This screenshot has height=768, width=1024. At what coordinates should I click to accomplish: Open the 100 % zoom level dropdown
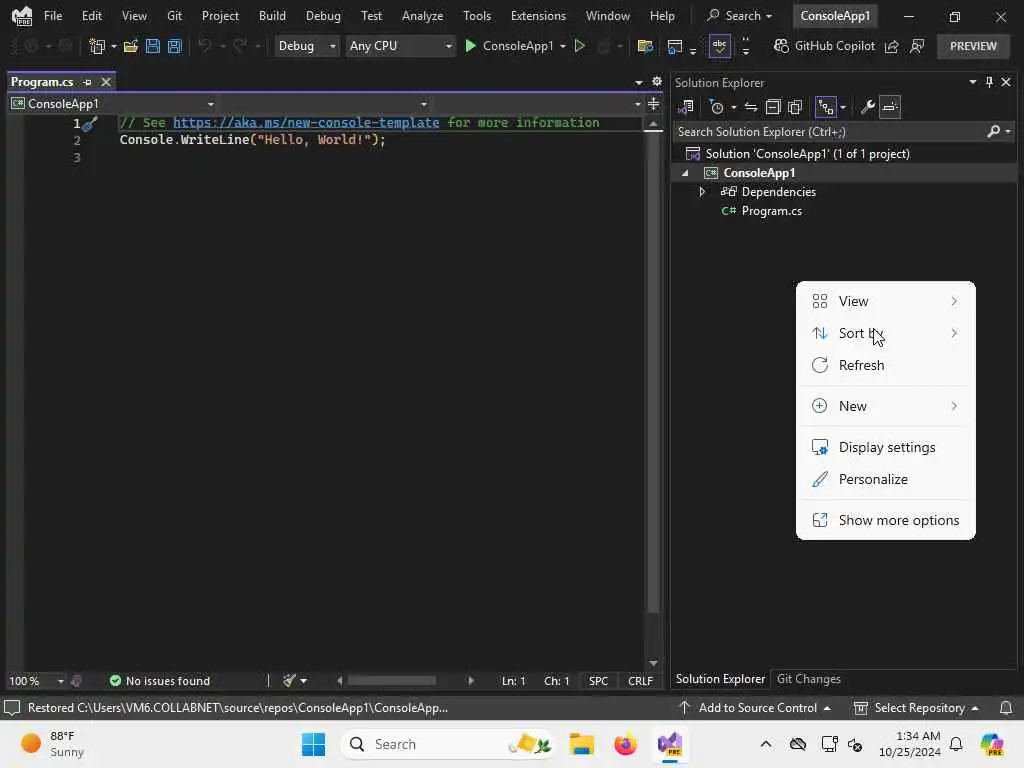pyautogui.click(x=37, y=681)
